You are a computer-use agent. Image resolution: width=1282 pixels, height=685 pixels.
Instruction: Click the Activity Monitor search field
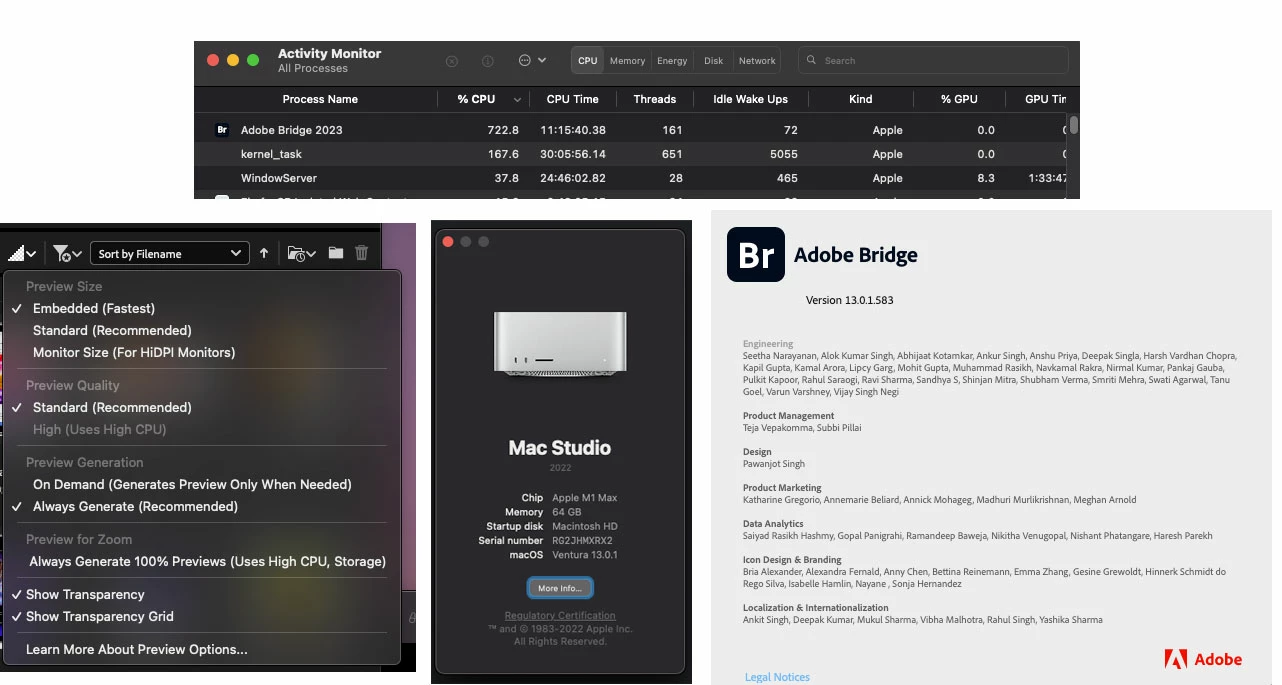tap(933, 61)
